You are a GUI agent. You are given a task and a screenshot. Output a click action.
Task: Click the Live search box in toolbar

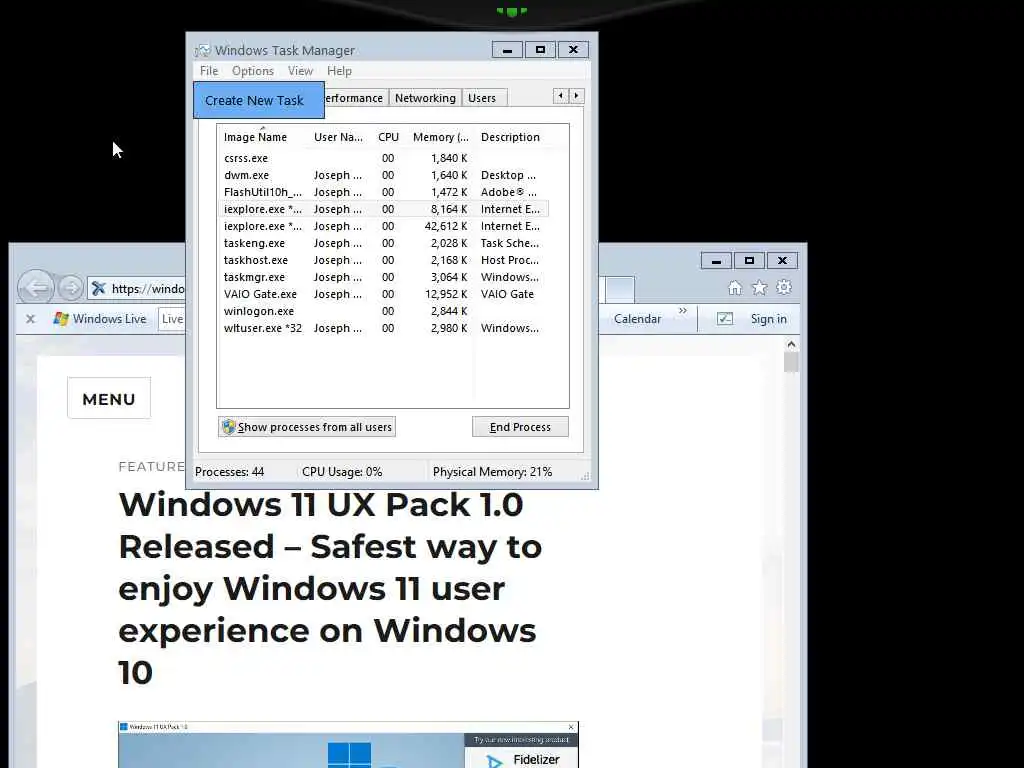(172, 319)
